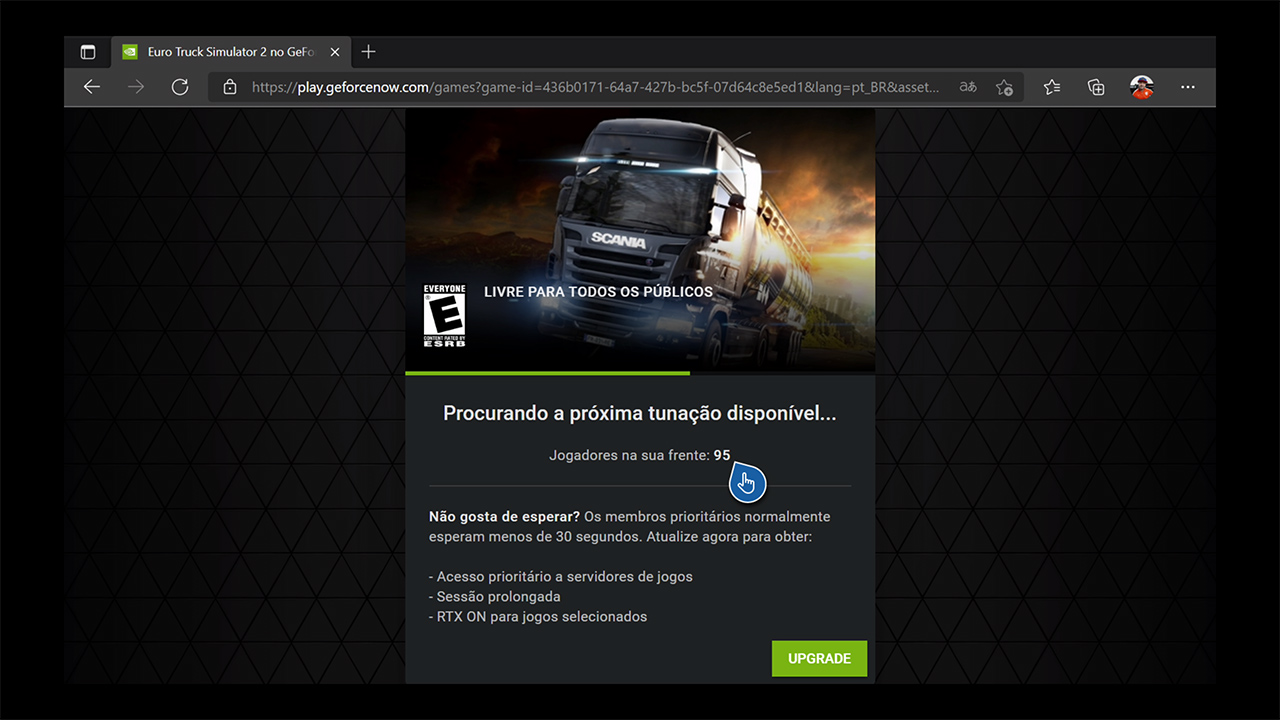This screenshot has height=720, width=1280.
Task: Open a new tab with plus
Action: [368, 52]
